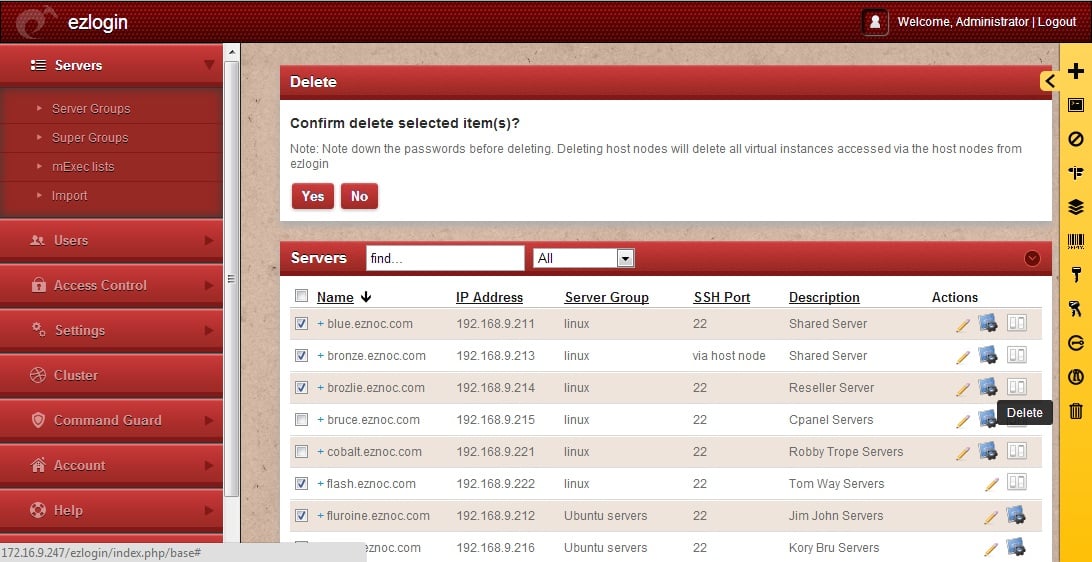Viewport: 1092px width, 562px height.
Task: Click monitor-gear icon for fluroine.eznoc.com
Action: pyautogui.click(x=1015, y=515)
